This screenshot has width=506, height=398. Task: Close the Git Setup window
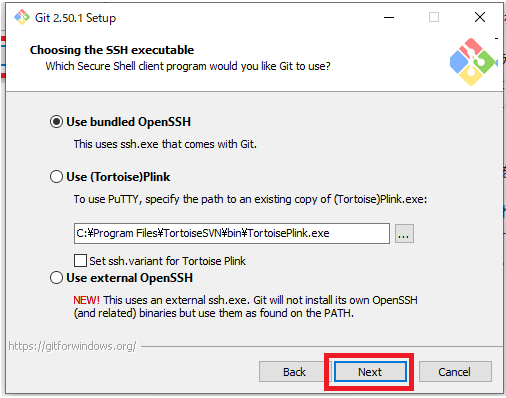pos(480,17)
